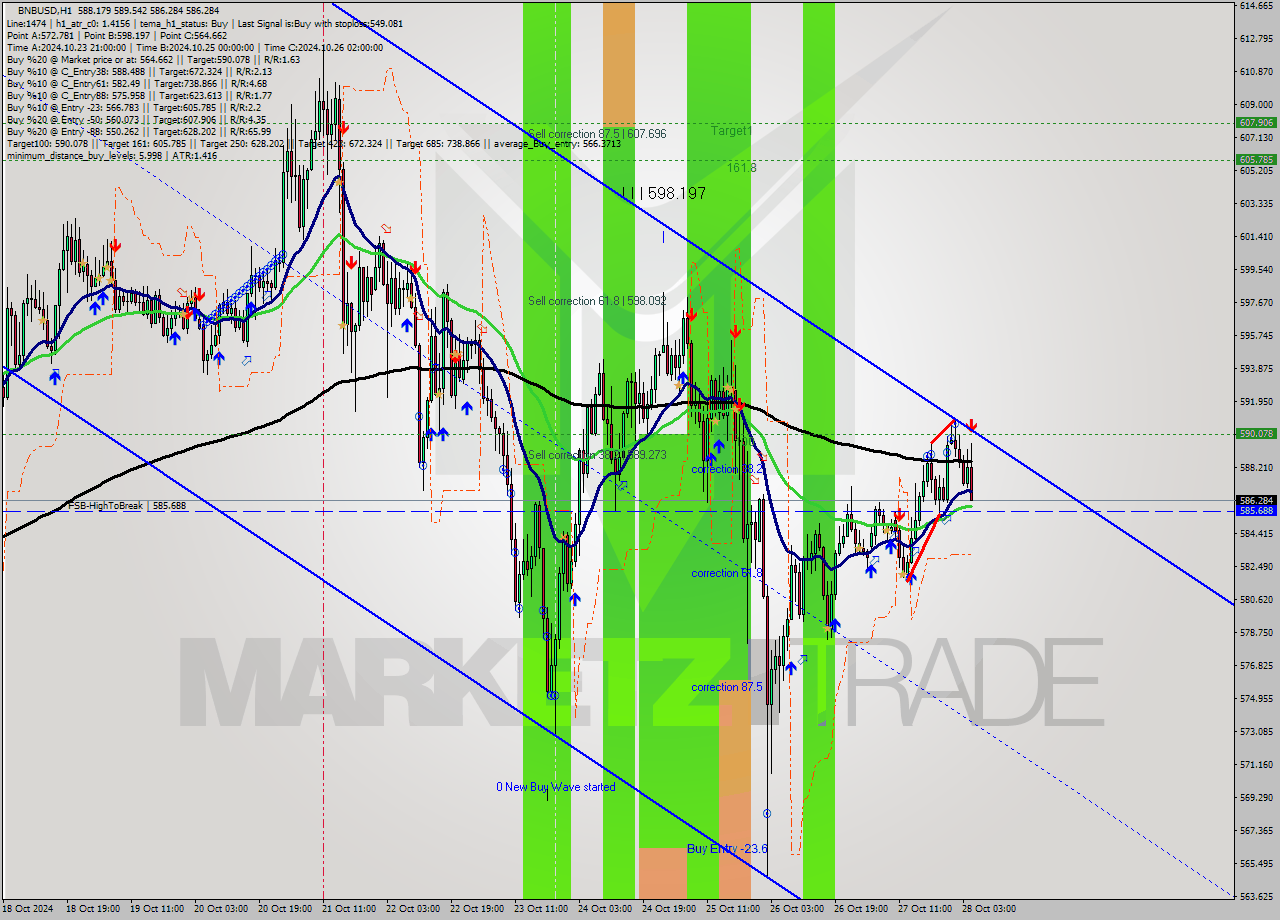
Task: Select the Buy %10 @ Entry -23: 566.783 line
Action: point(134,107)
